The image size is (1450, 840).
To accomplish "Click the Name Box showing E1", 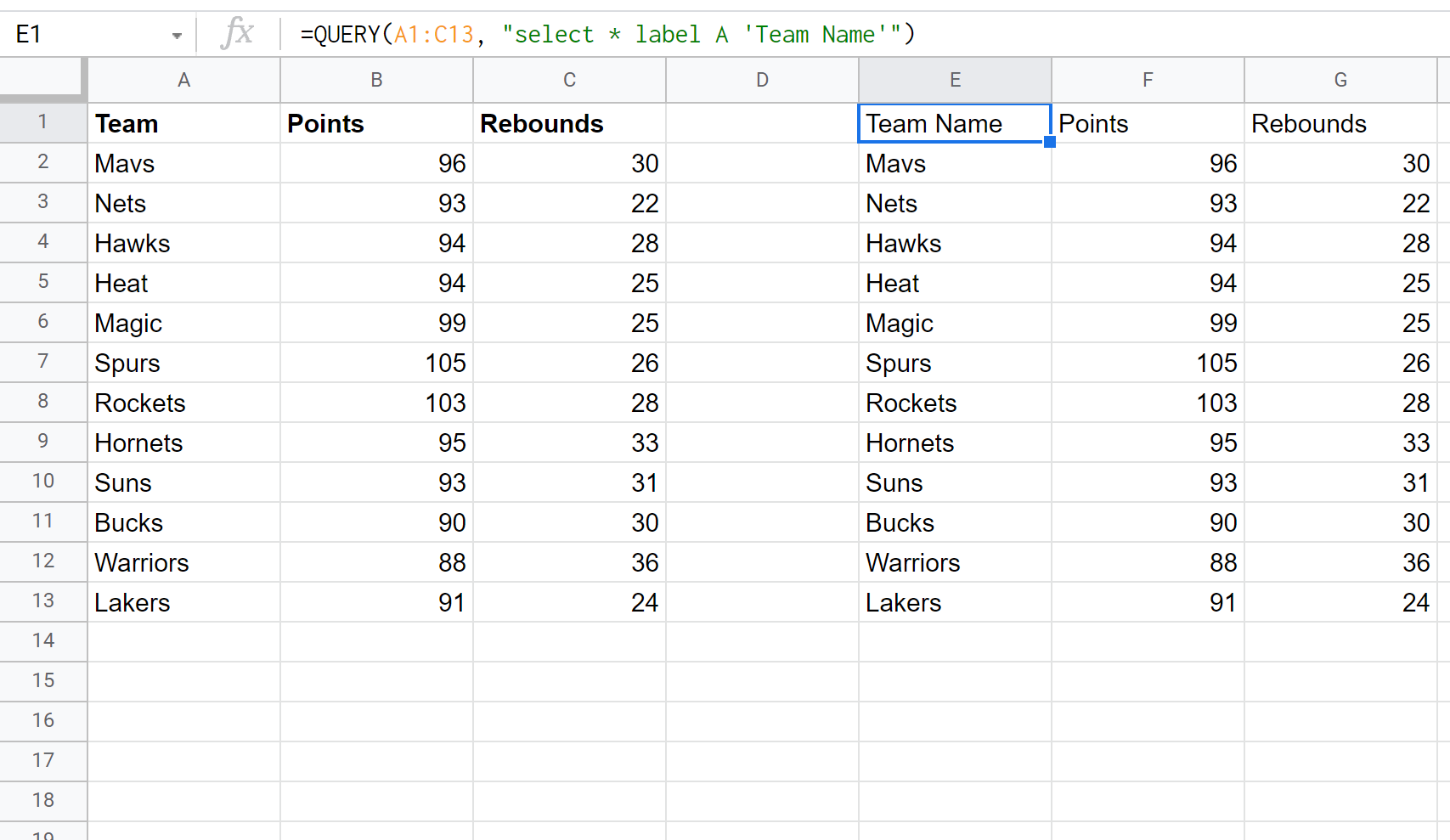I will (x=85, y=34).
